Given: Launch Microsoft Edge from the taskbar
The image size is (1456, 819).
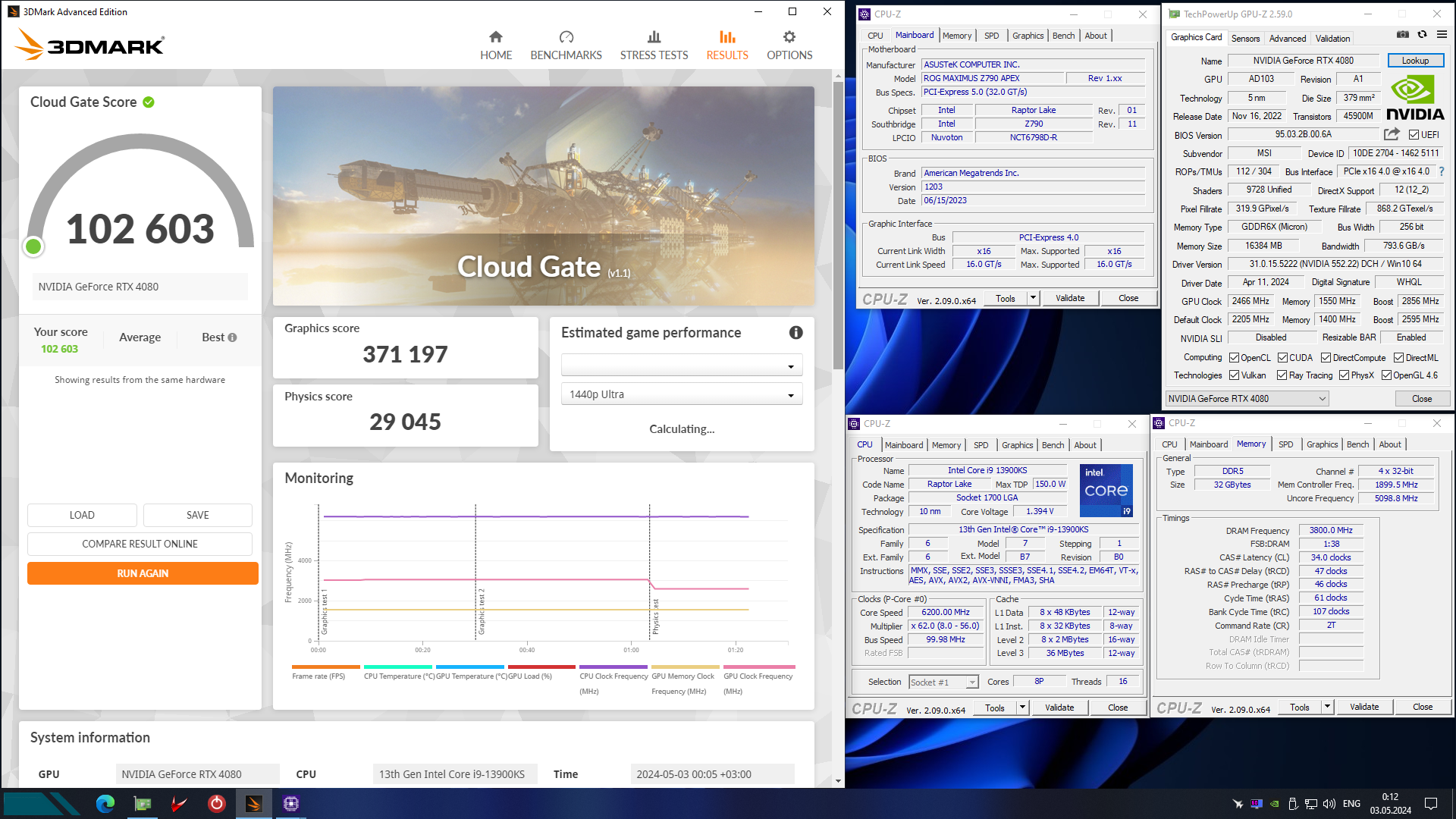Looking at the screenshot, I should tap(105, 804).
